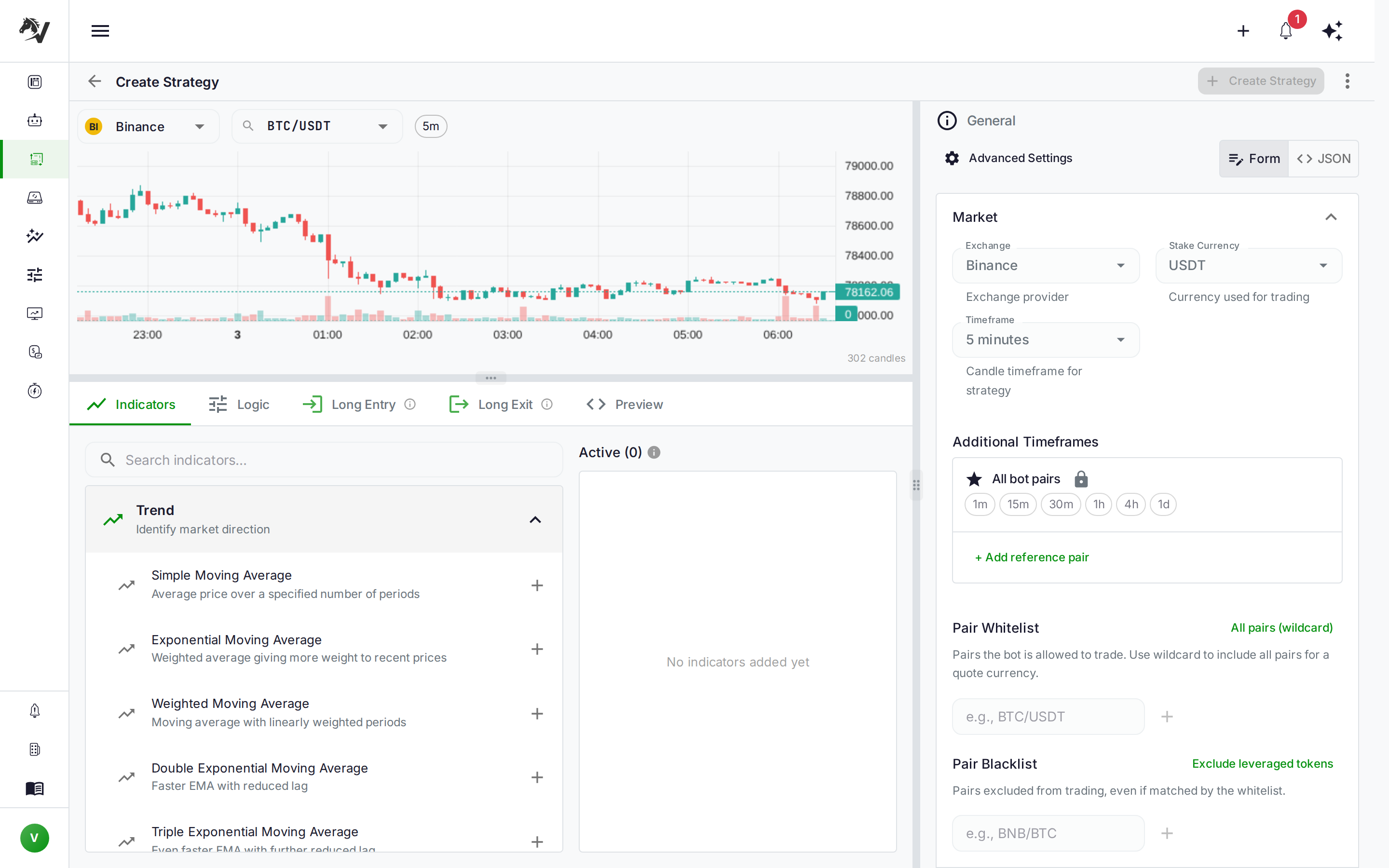Open the BTC/USDT pair selector
This screenshot has height=868, width=1389.
point(317,126)
